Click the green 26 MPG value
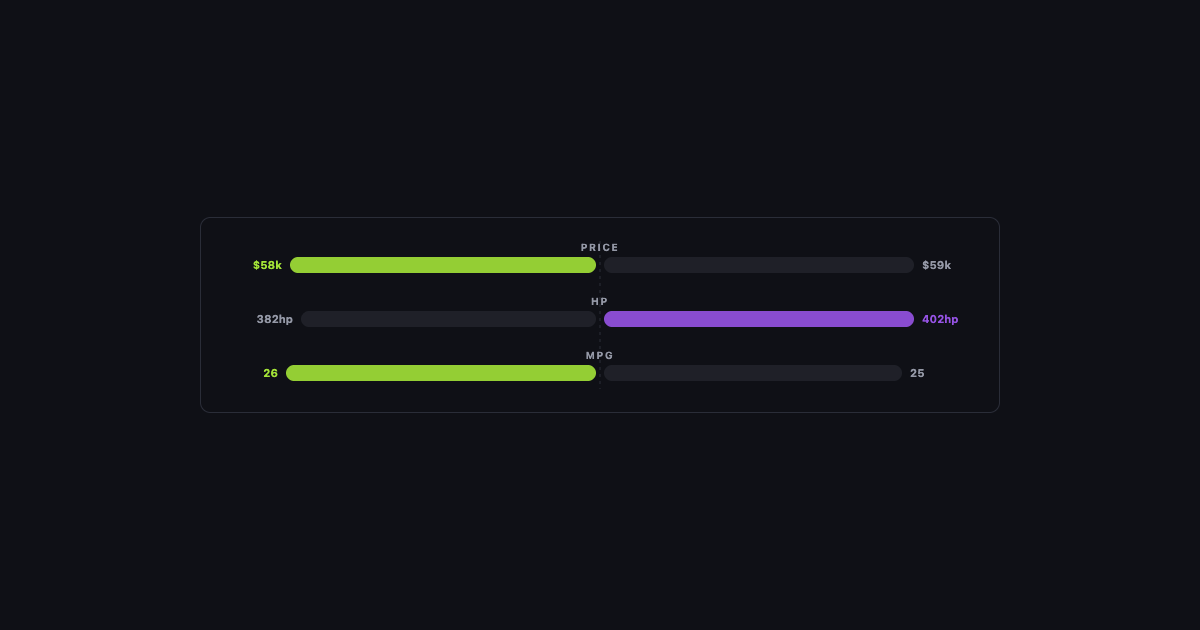1200x630 pixels. click(x=271, y=373)
